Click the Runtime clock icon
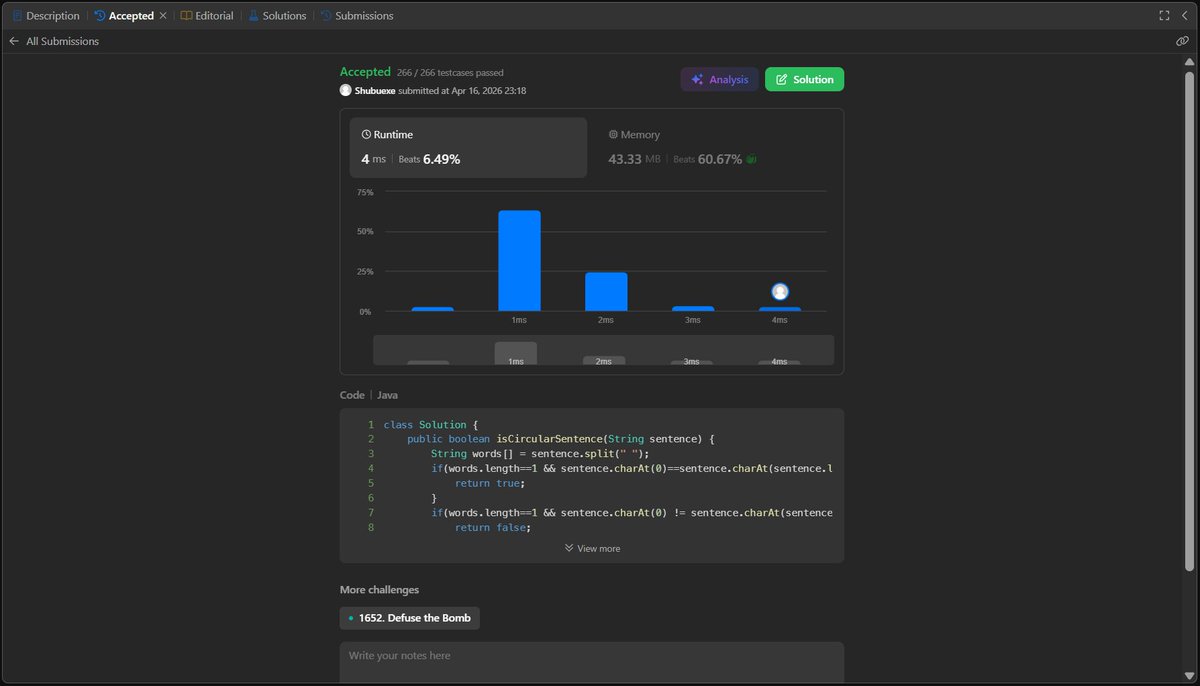The image size is (1200, 686). point(366,134)
